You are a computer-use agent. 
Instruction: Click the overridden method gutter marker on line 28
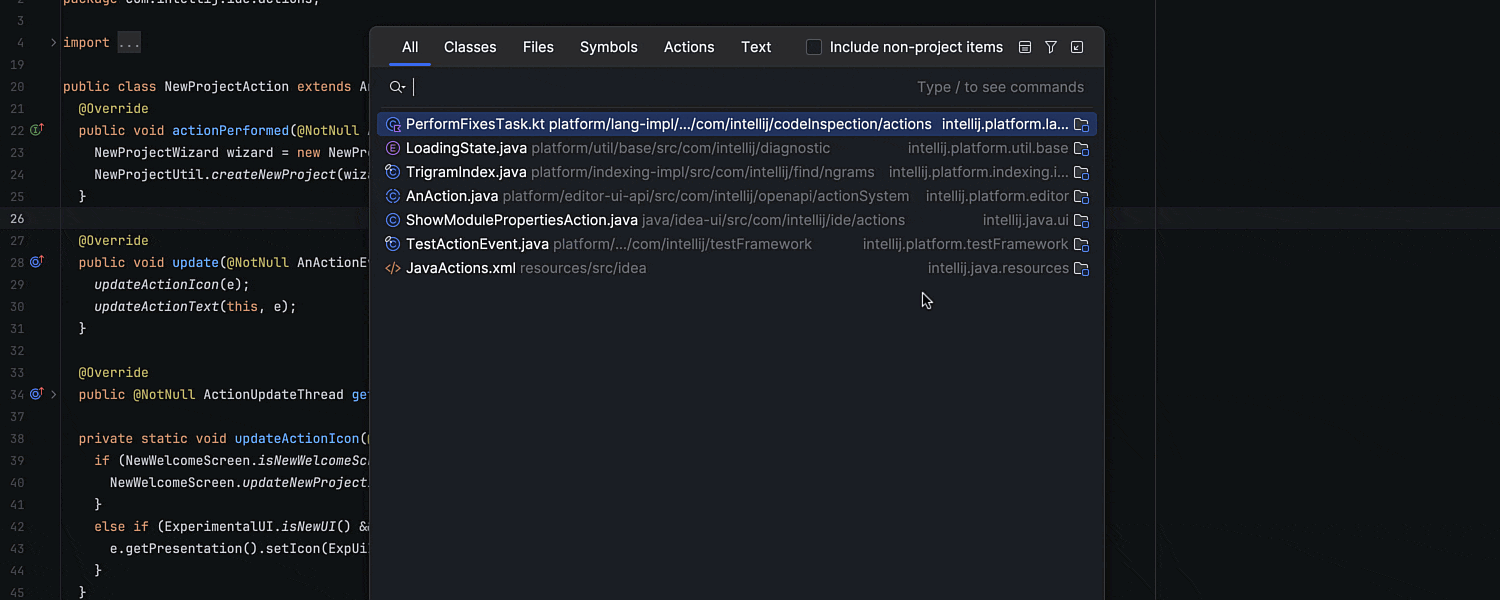click(35, 262)
